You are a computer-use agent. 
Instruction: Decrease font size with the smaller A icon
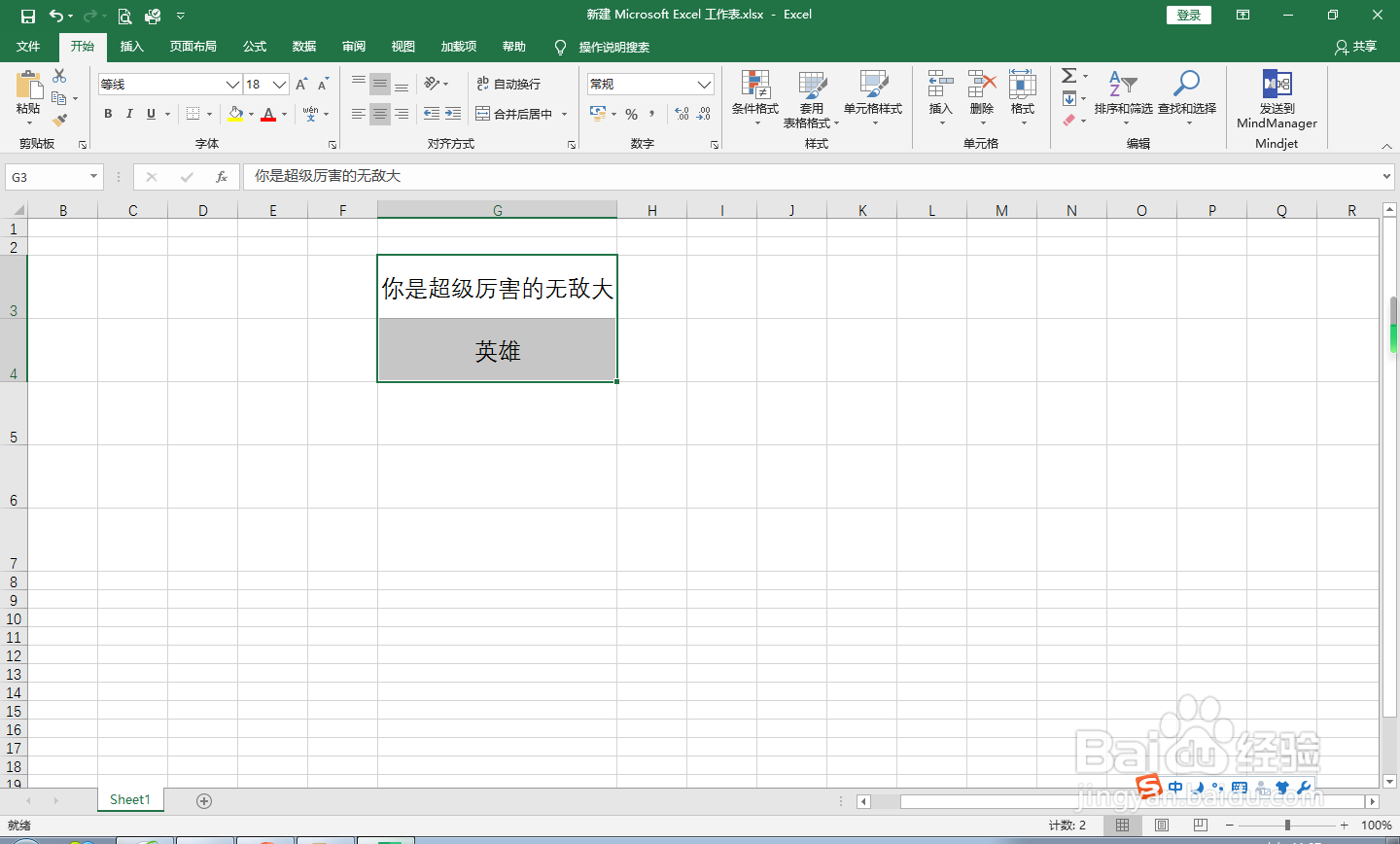pyautogui.click(x=323, y=85)
